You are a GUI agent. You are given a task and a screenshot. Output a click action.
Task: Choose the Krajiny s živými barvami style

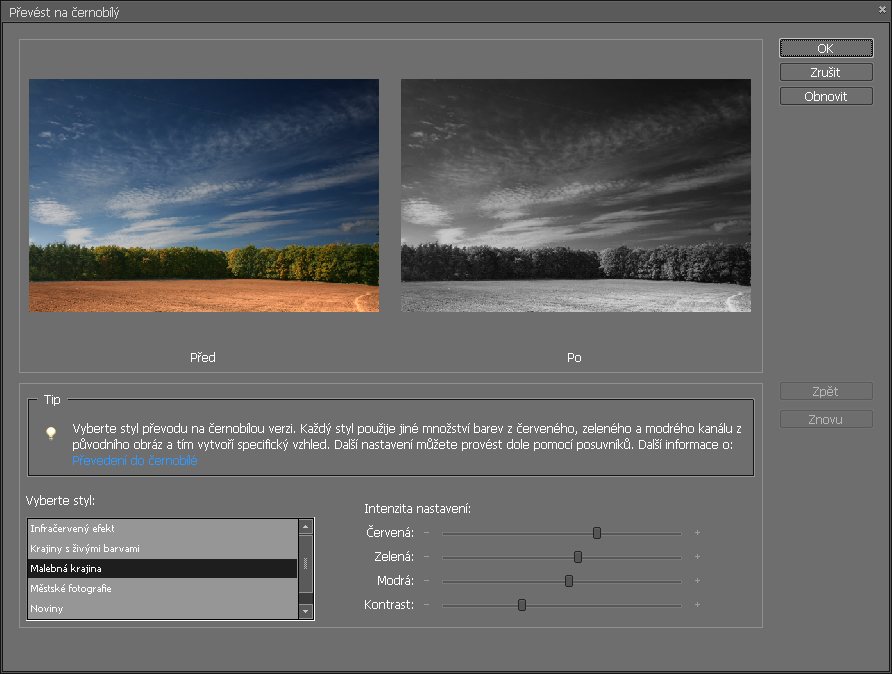(x=162, y=548)
